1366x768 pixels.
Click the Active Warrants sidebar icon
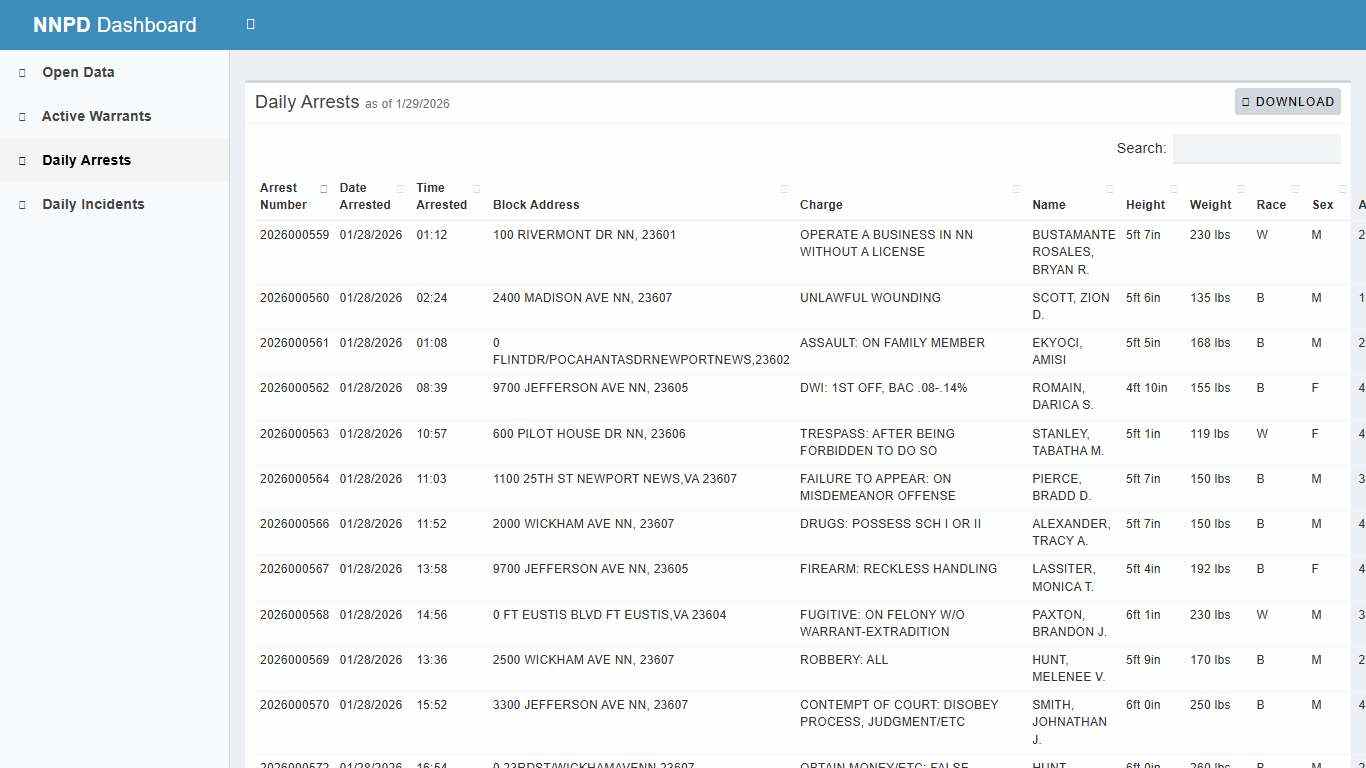click(22, 116)
